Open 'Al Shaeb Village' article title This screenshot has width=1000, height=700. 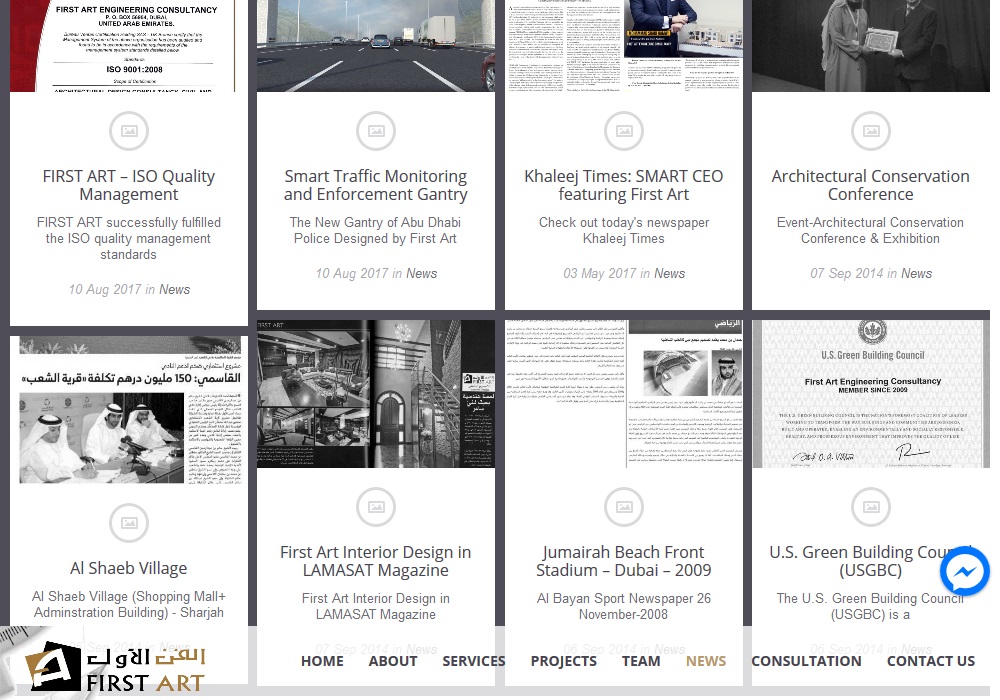(x=129, y=568)
